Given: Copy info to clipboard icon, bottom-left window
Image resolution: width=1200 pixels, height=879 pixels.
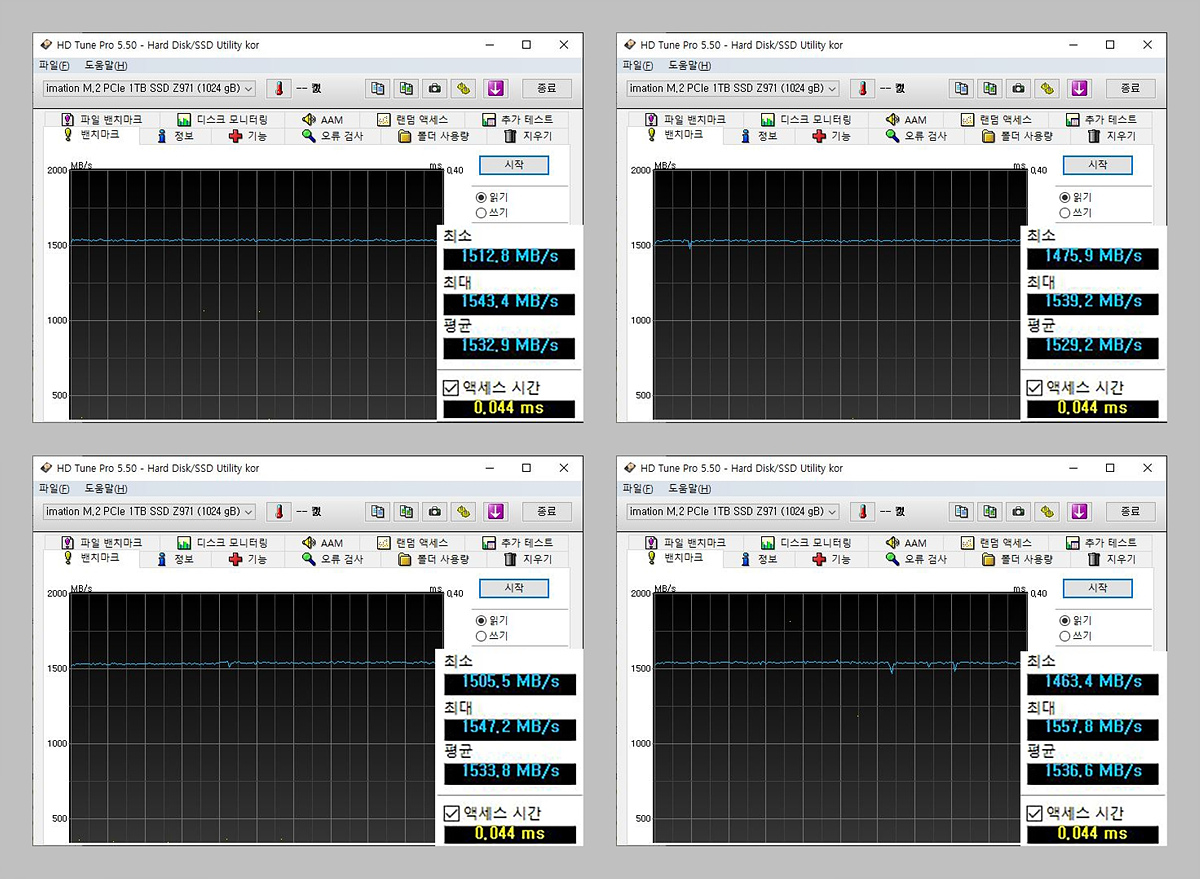Looking at the screenshot, I should pyautogui.click(x=377, y=511).
